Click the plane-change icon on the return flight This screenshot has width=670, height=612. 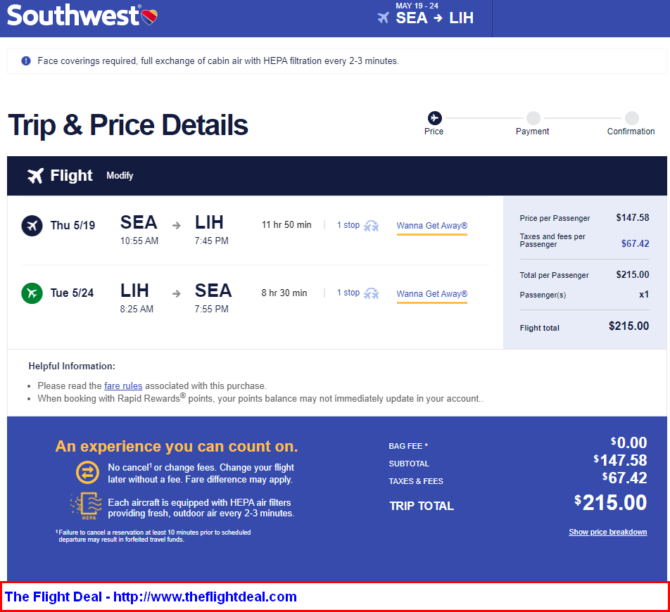371,294
